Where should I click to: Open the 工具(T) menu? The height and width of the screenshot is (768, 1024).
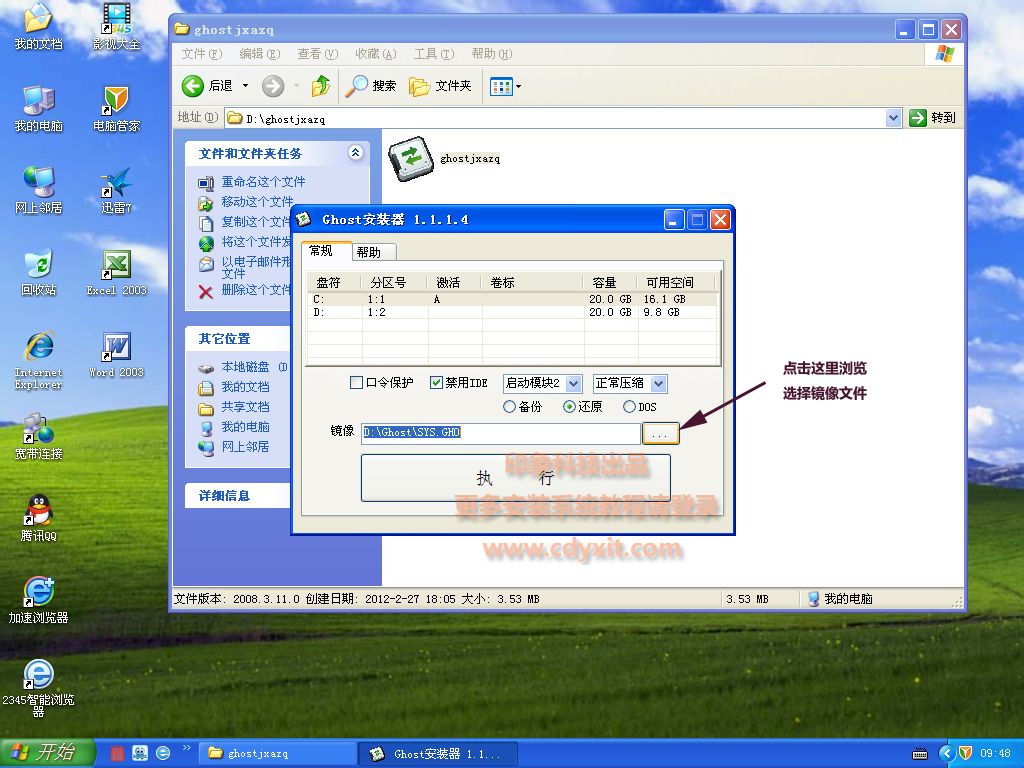click(434, 54)
